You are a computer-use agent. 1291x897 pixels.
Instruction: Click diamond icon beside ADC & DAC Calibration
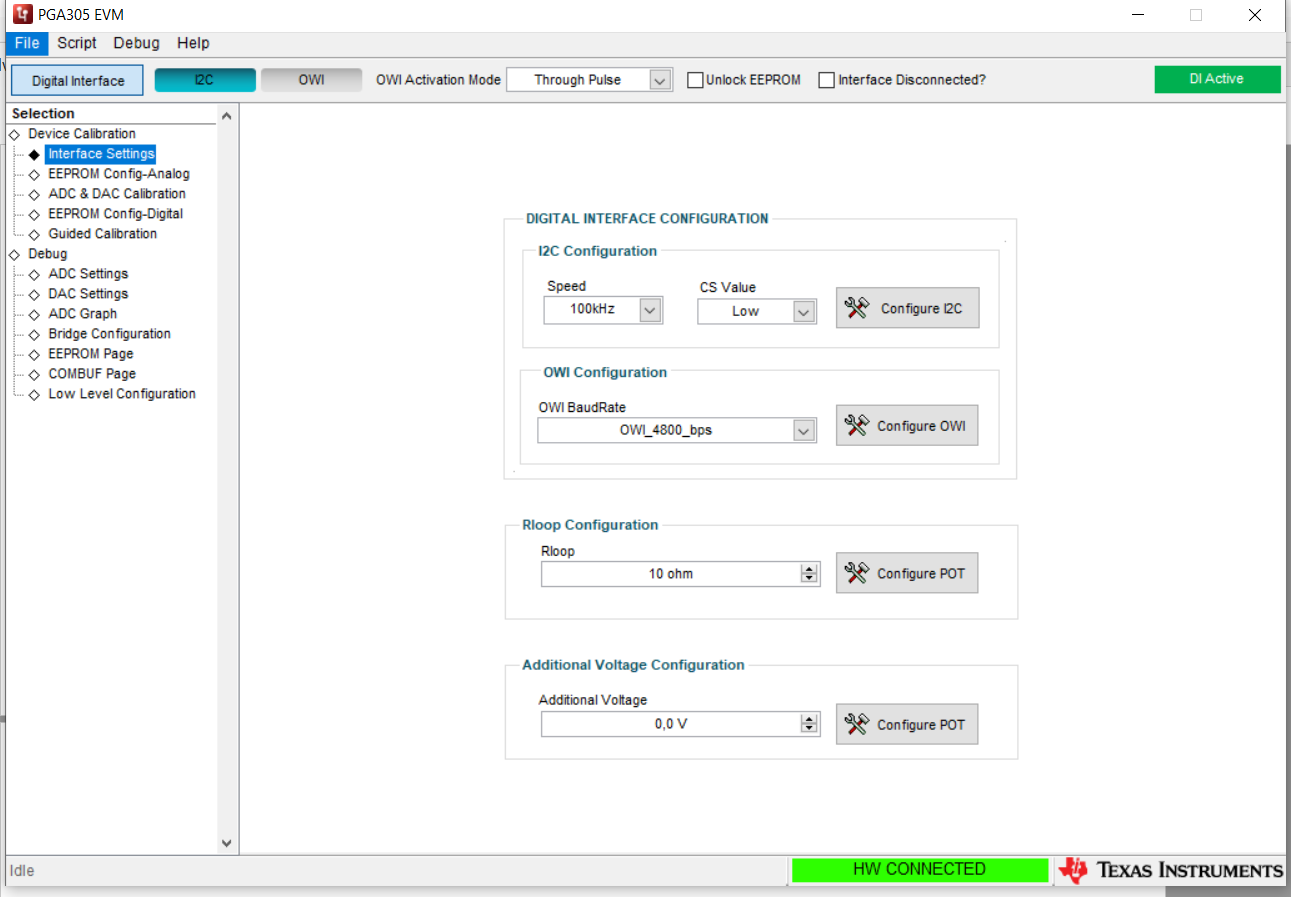(x=34, y=194)
